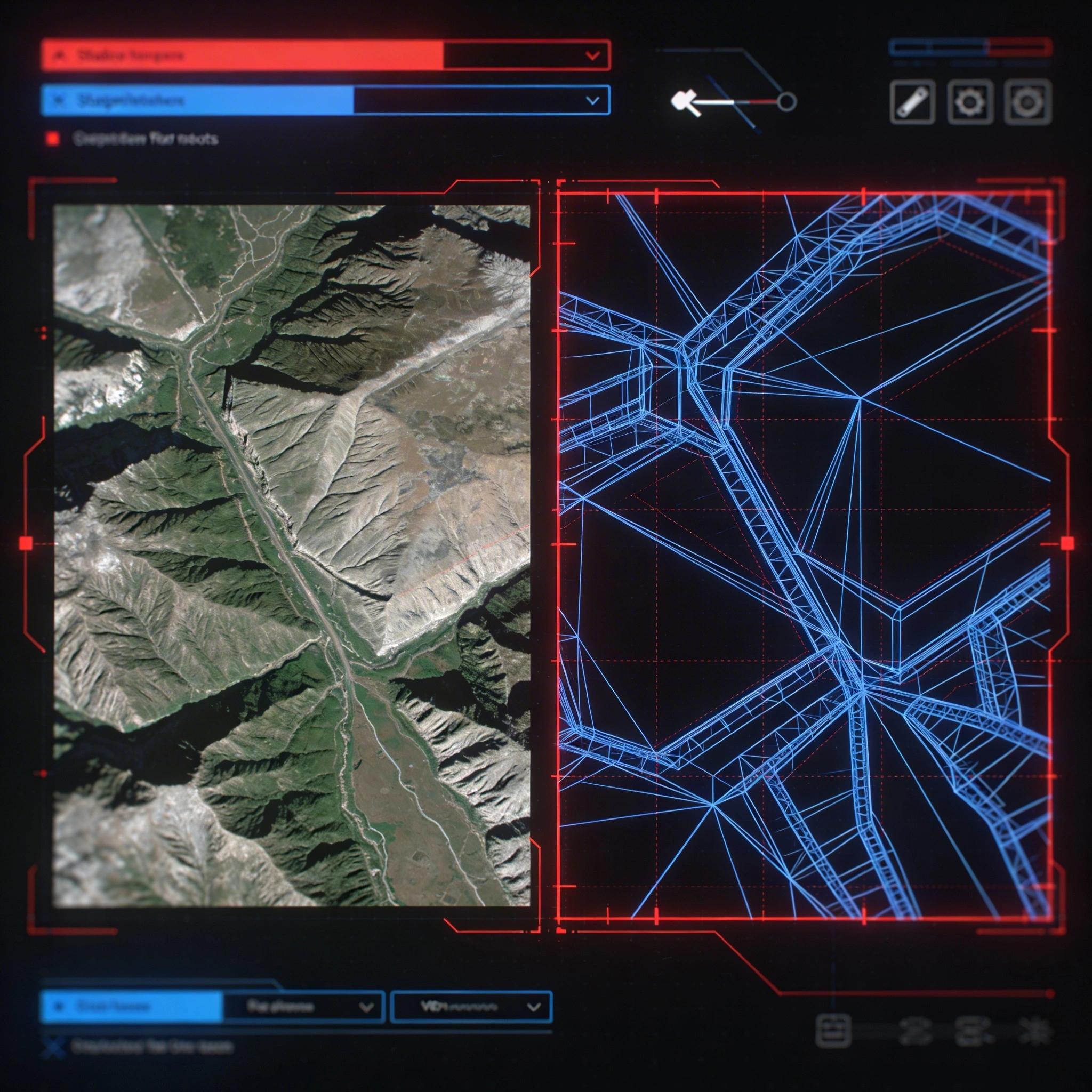
Task: Toggle the red marker right of wireframe view
Action: pyautogui.click(x=1067, y=543)
